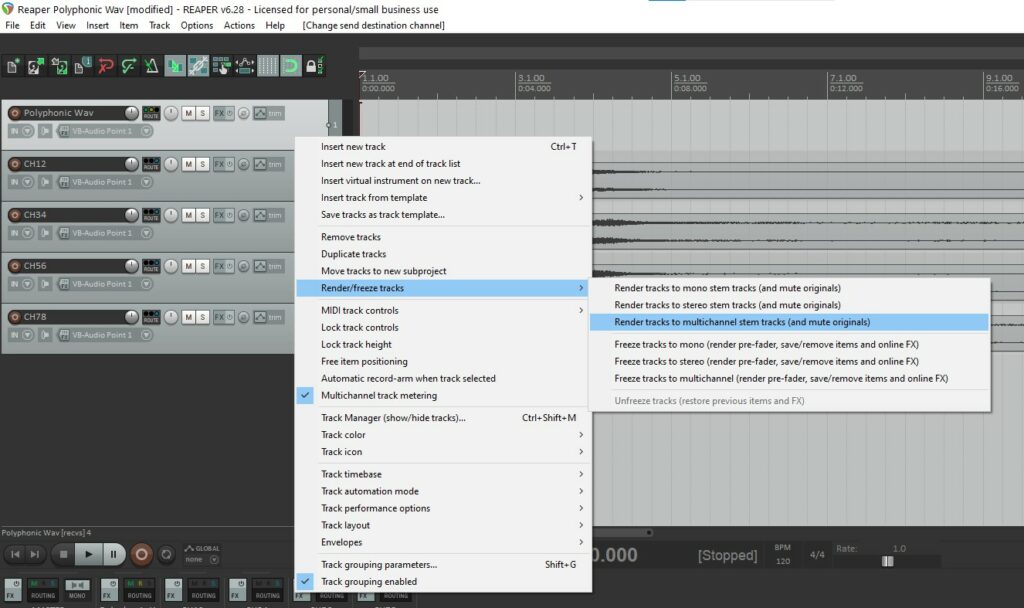Expand the Track color submenu
This screenshot has width=1024, height=608.
443,434
